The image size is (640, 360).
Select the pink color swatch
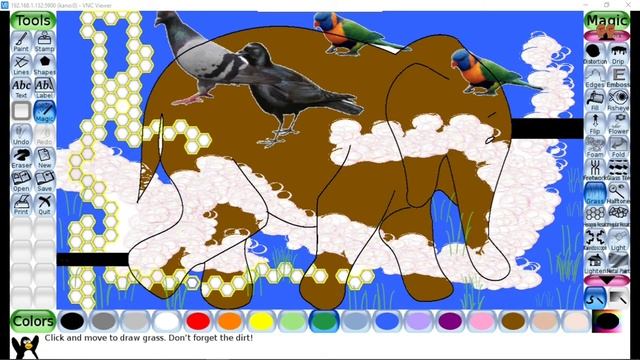pos(481,321)
